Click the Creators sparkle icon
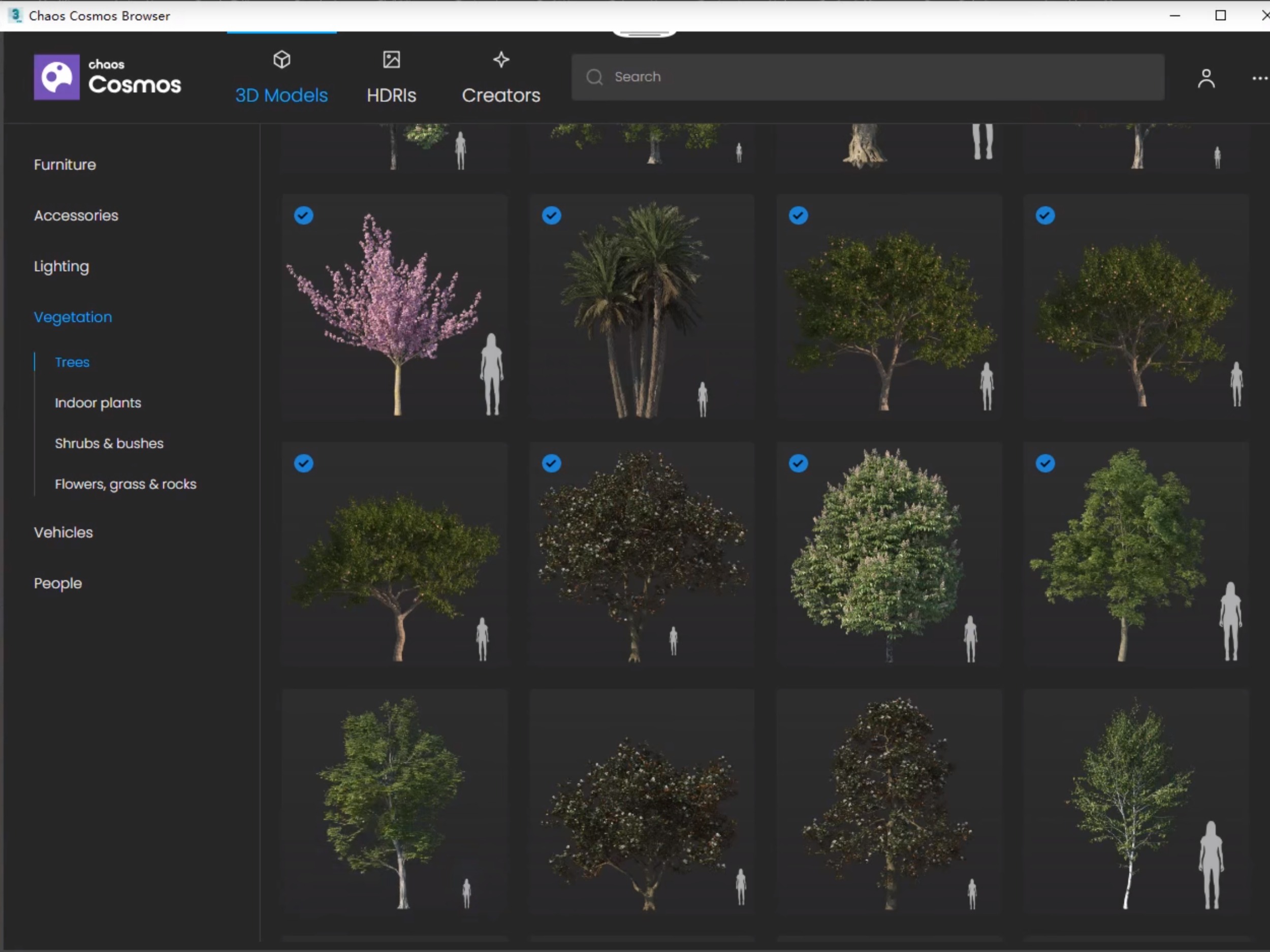 500,60
